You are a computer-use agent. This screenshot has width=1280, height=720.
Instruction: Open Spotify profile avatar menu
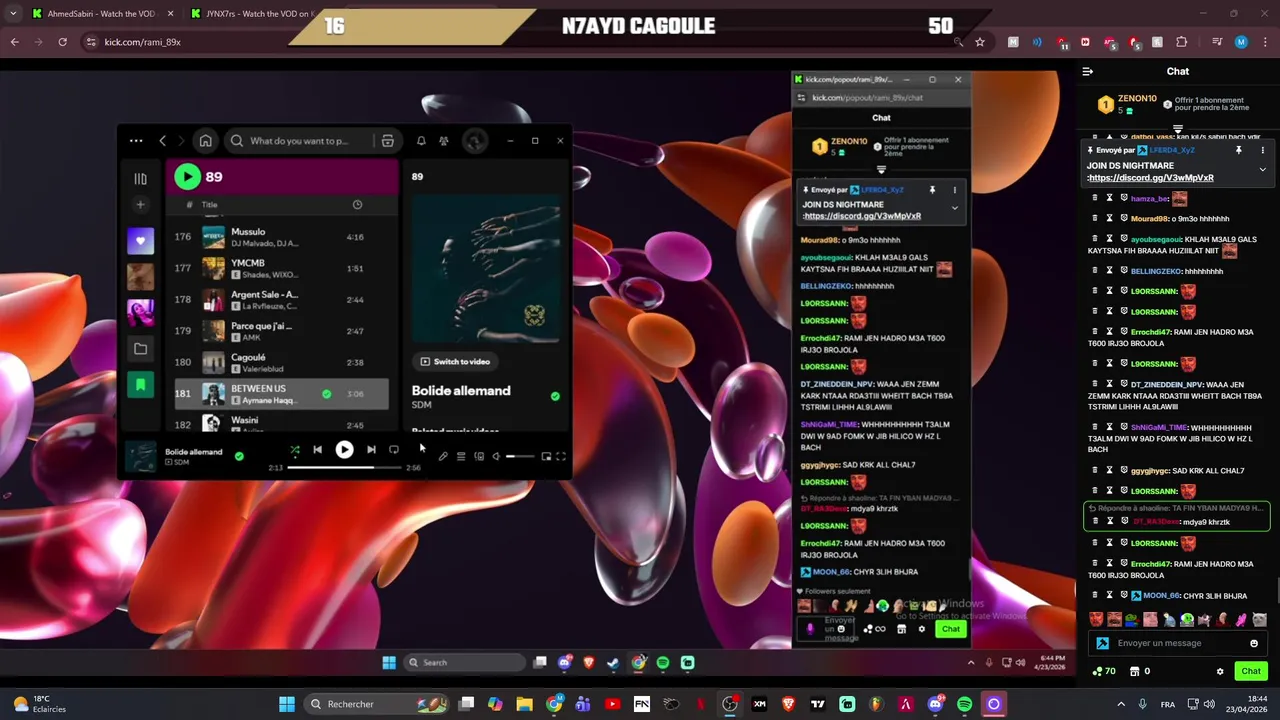click(x=475, y=141)
